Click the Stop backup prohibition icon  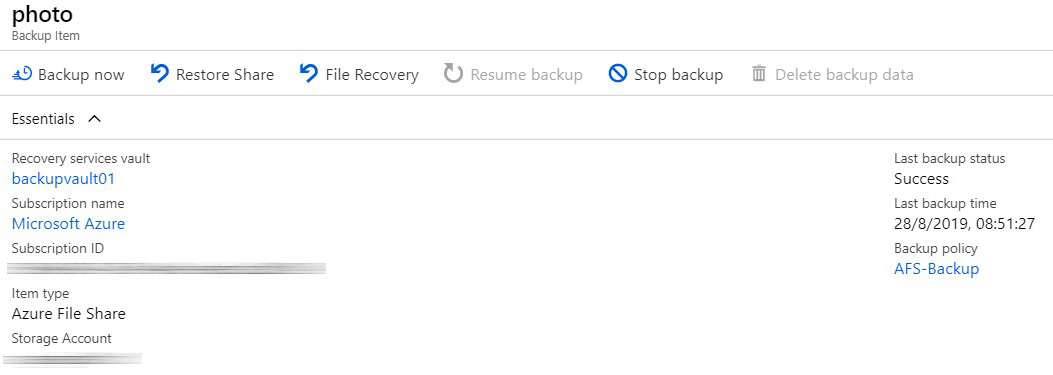pos(617,74)
